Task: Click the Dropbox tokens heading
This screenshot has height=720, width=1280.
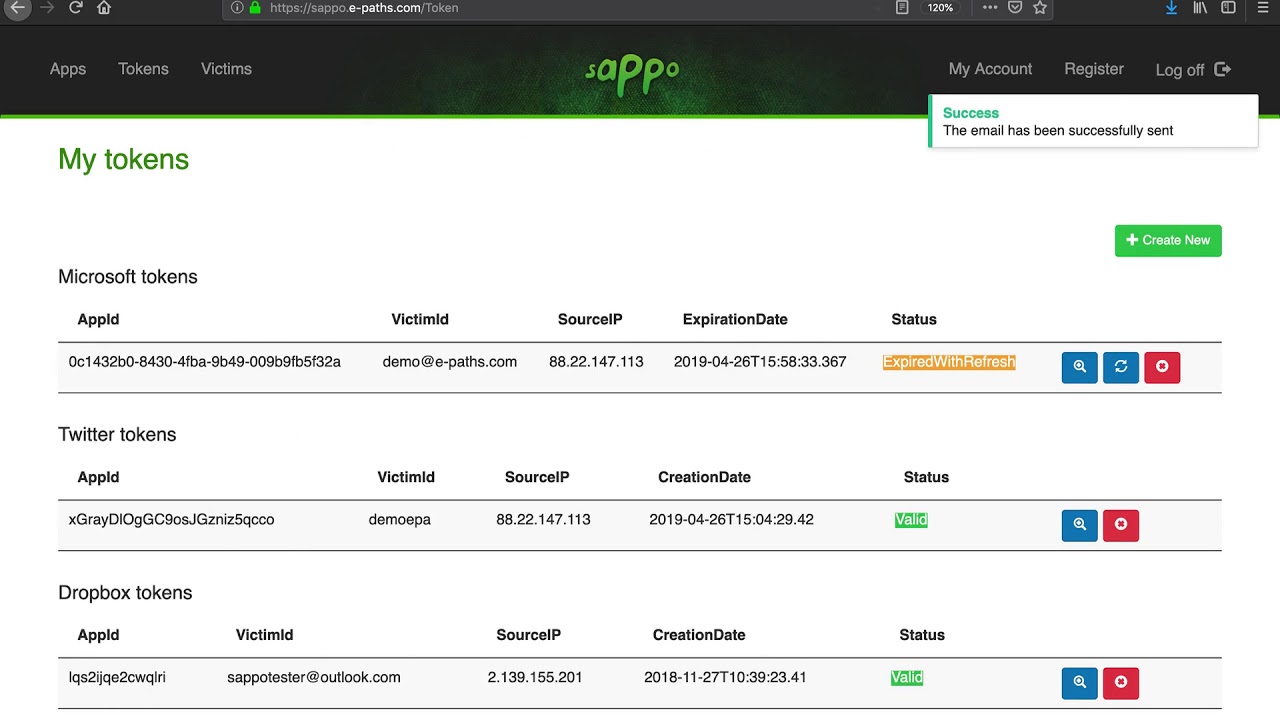Action: [125, 593]
